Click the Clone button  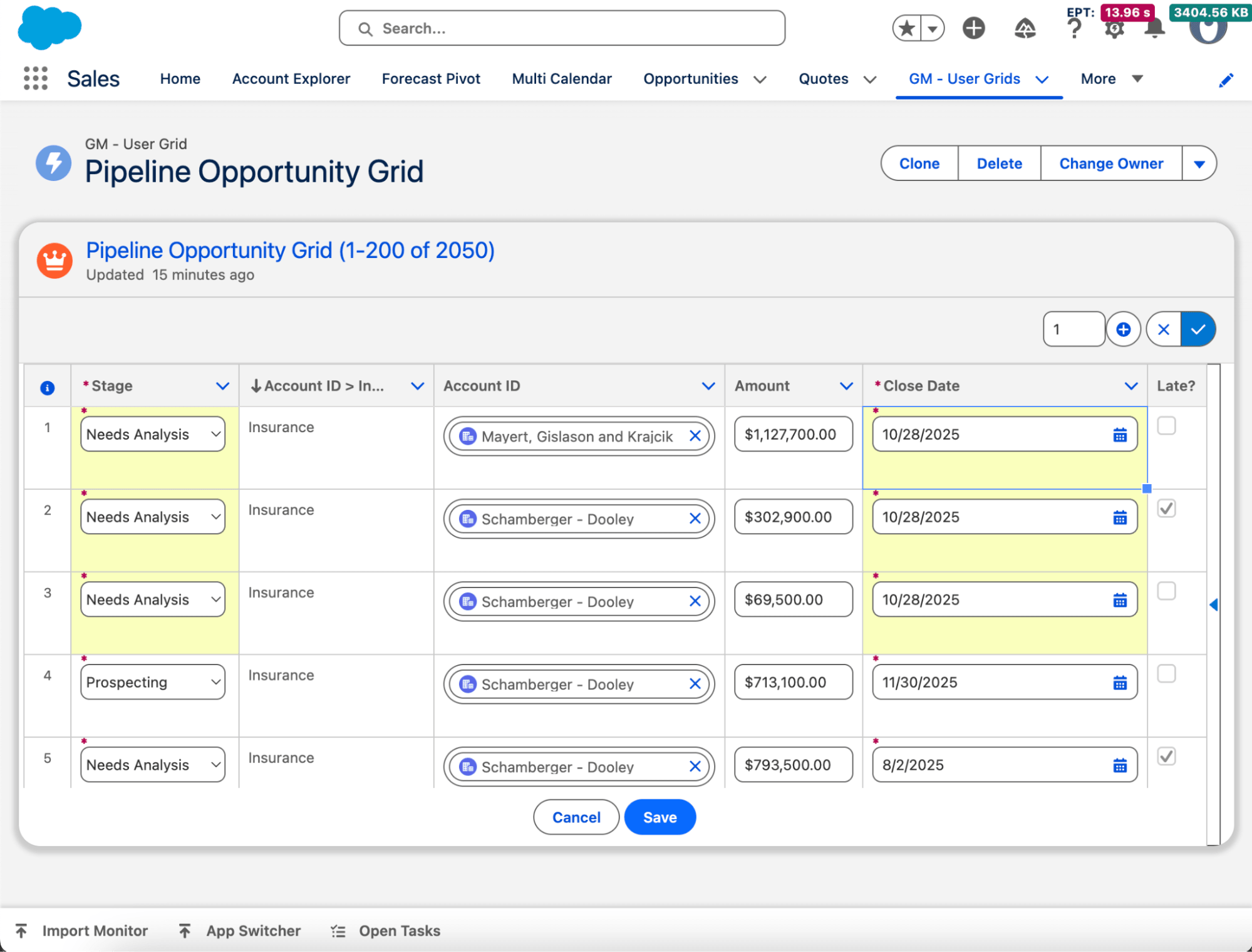(919, 164)
